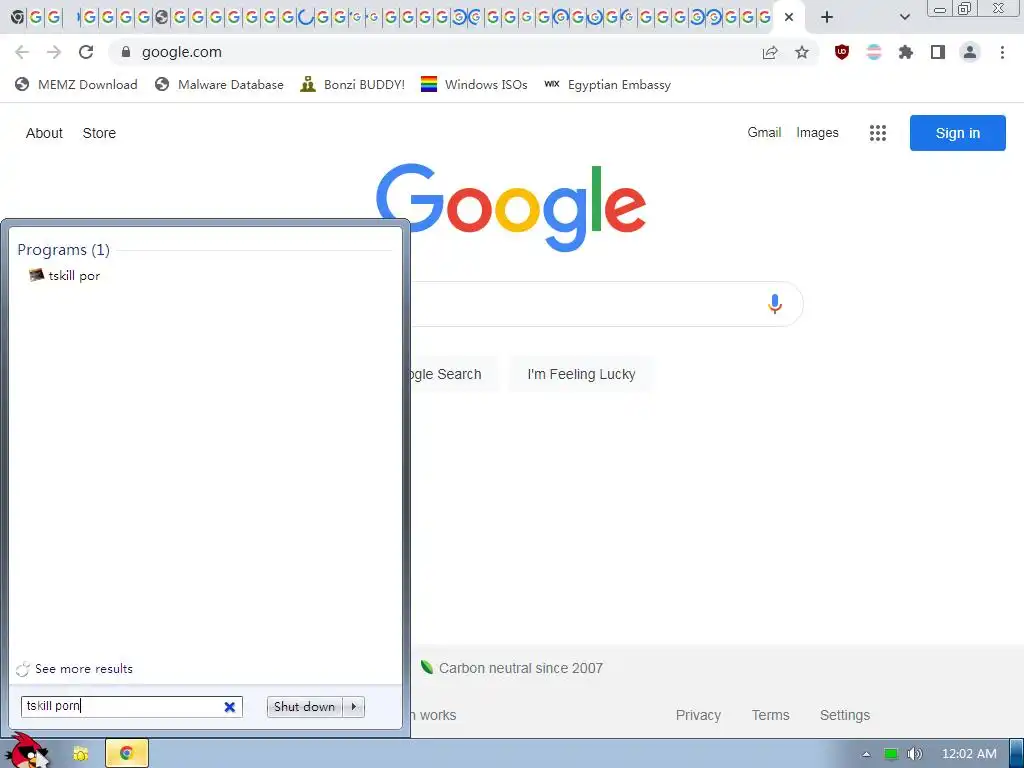Click the Google Search button
The height and width of the screenshot is (768, 1024).
click(x=453, y=374)
